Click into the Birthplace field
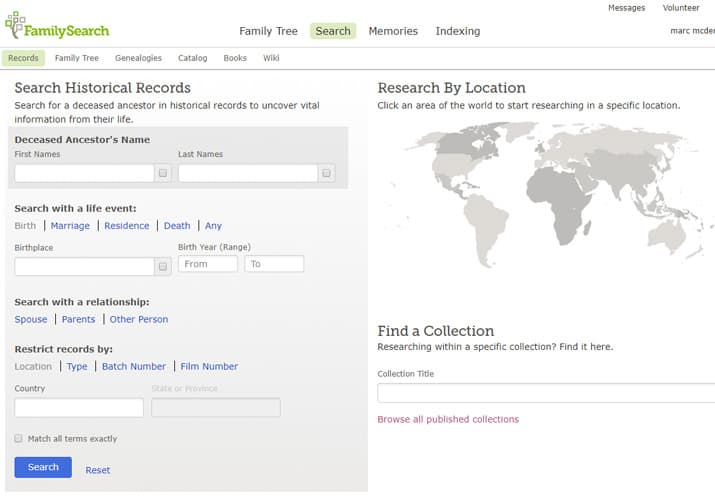Screen dimensions: 715x500 84,267
